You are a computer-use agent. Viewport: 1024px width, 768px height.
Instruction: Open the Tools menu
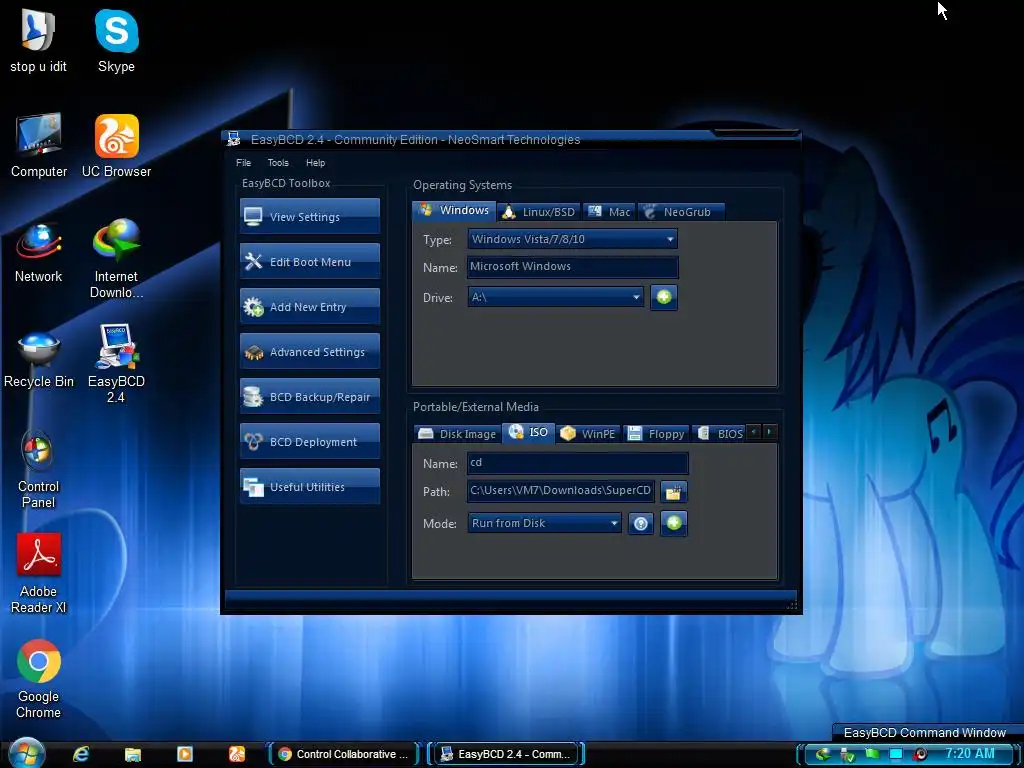[x=278, y=163]
